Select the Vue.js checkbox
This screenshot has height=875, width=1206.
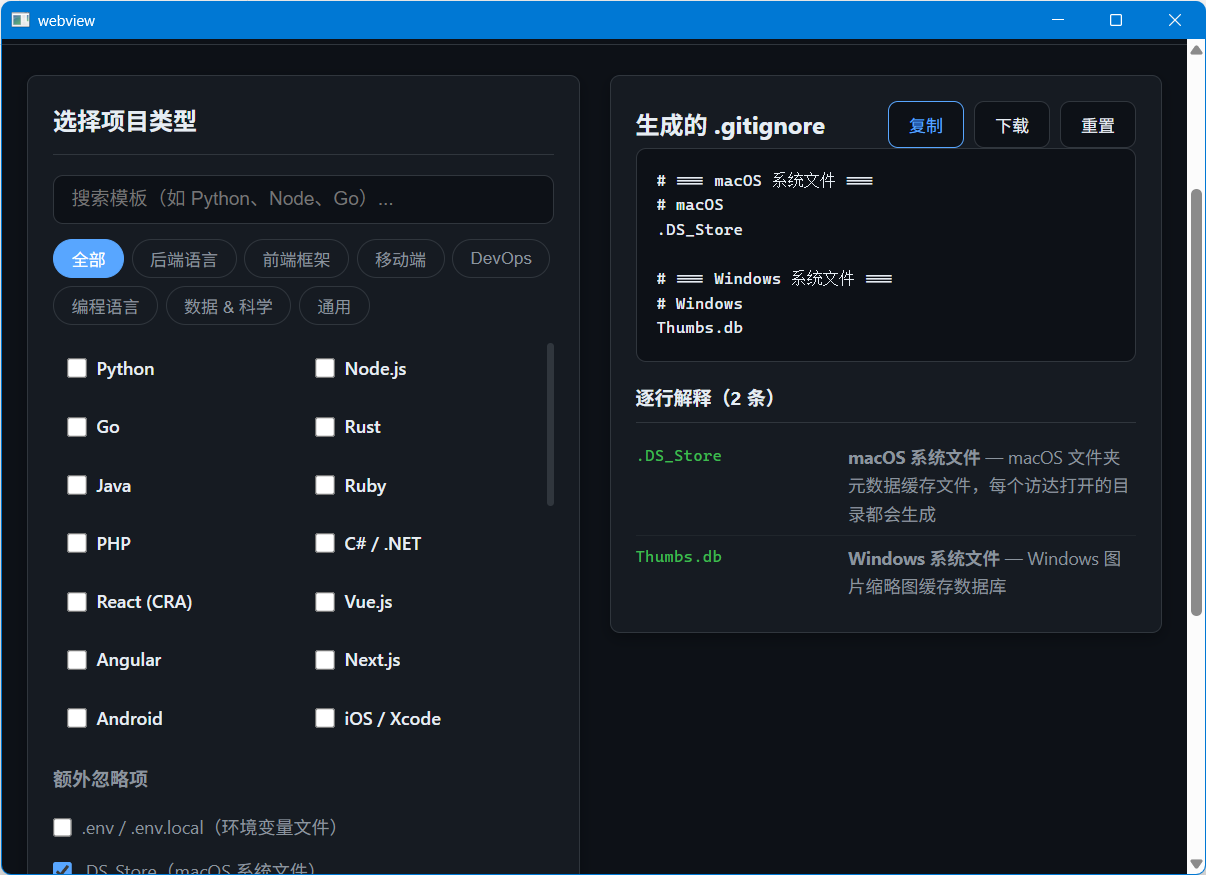pos(325,602)
